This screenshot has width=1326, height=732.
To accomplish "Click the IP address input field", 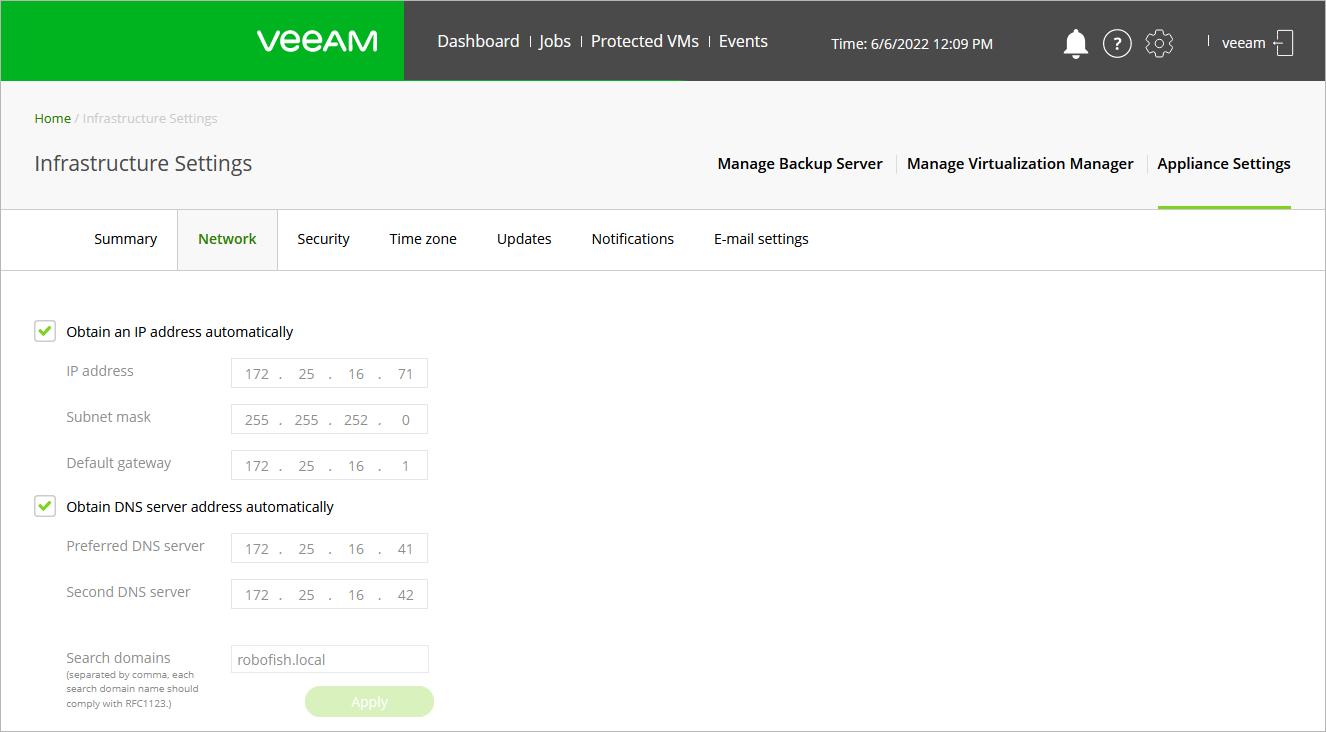I will pyautogui.click(x=329, y=373).
